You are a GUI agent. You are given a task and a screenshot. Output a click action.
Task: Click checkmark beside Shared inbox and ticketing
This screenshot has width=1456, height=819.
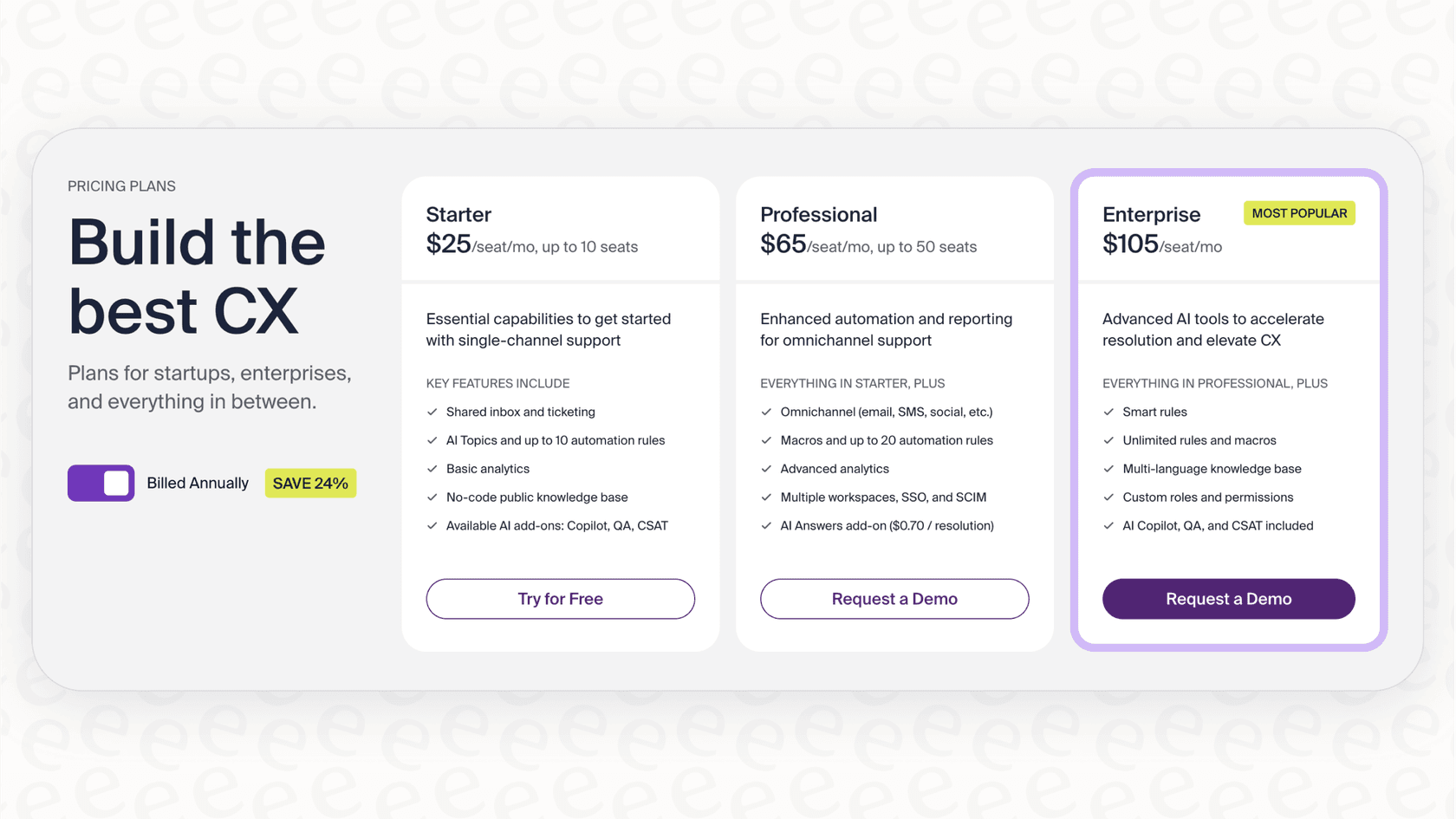click(432, 413)
